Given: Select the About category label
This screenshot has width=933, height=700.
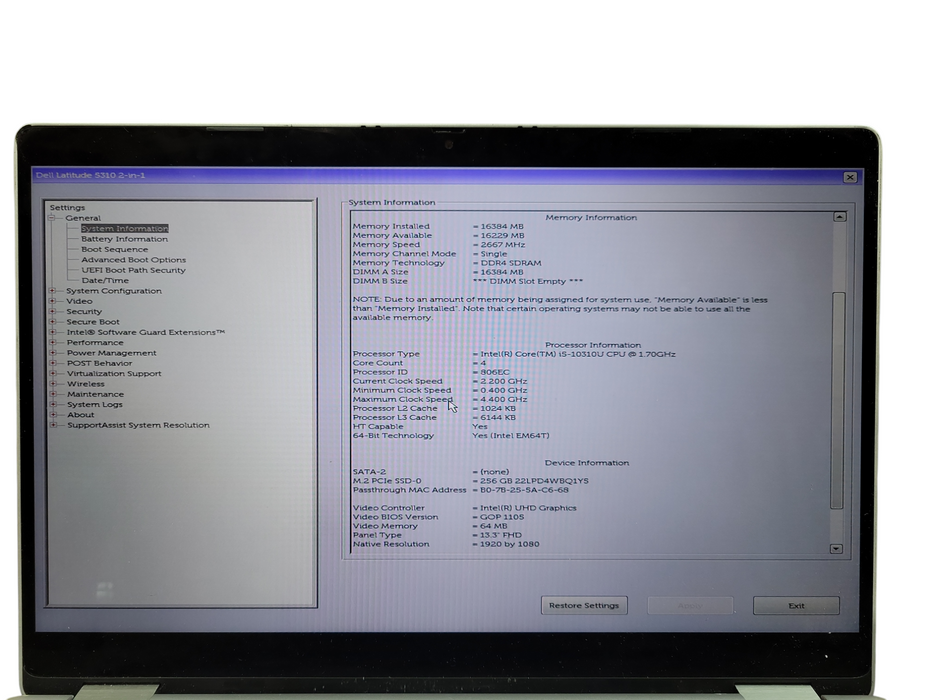Looking at the screenshot, I should click(x=80, y=414).
